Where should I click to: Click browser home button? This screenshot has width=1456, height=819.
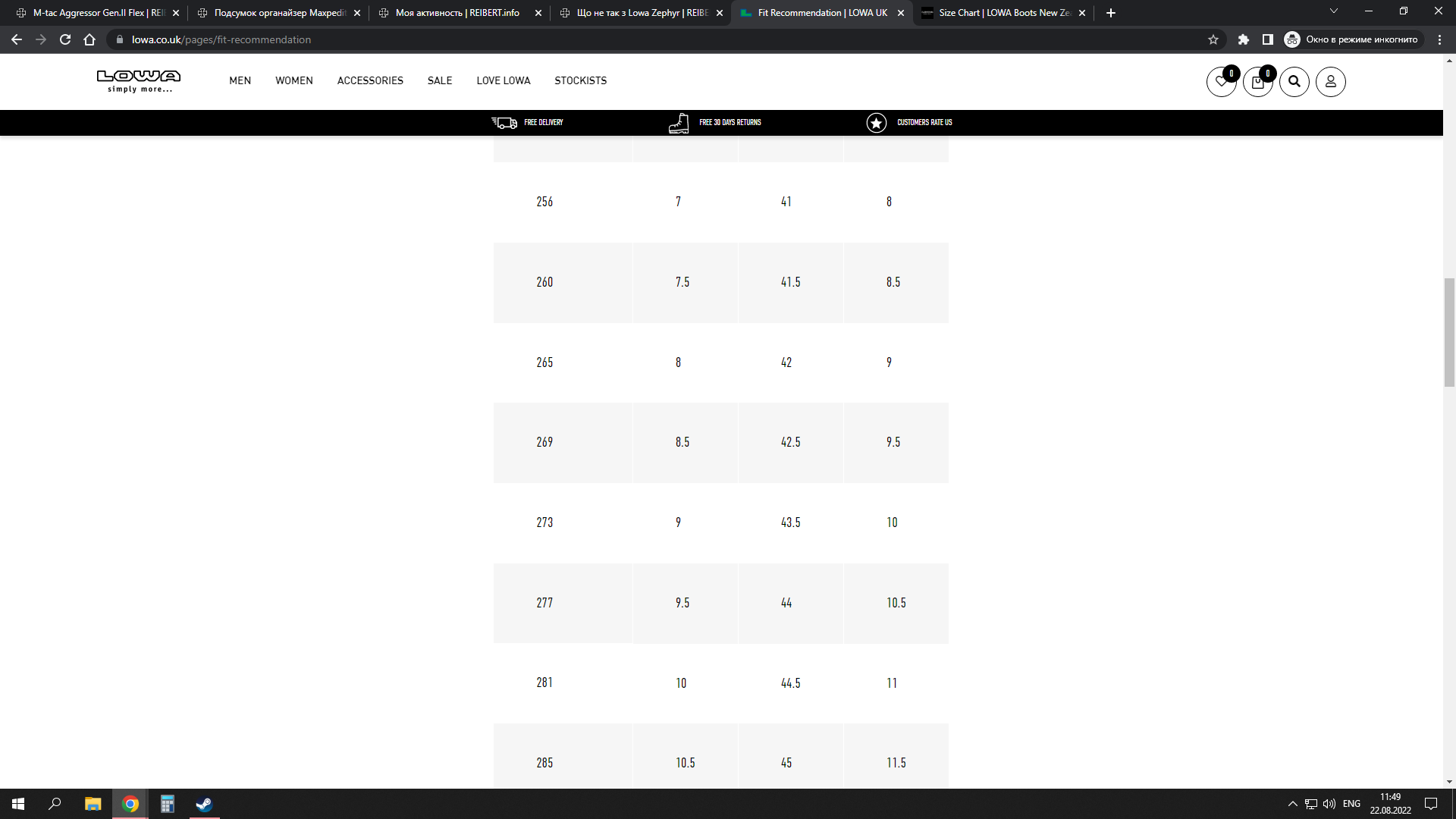click(89, 39)
